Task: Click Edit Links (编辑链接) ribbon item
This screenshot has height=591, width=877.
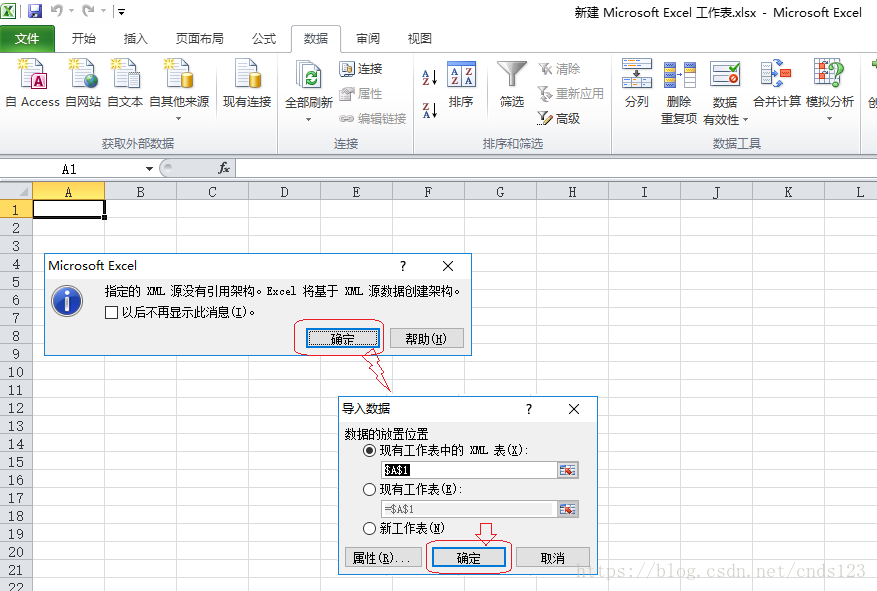Action: [x=373, y=119]
